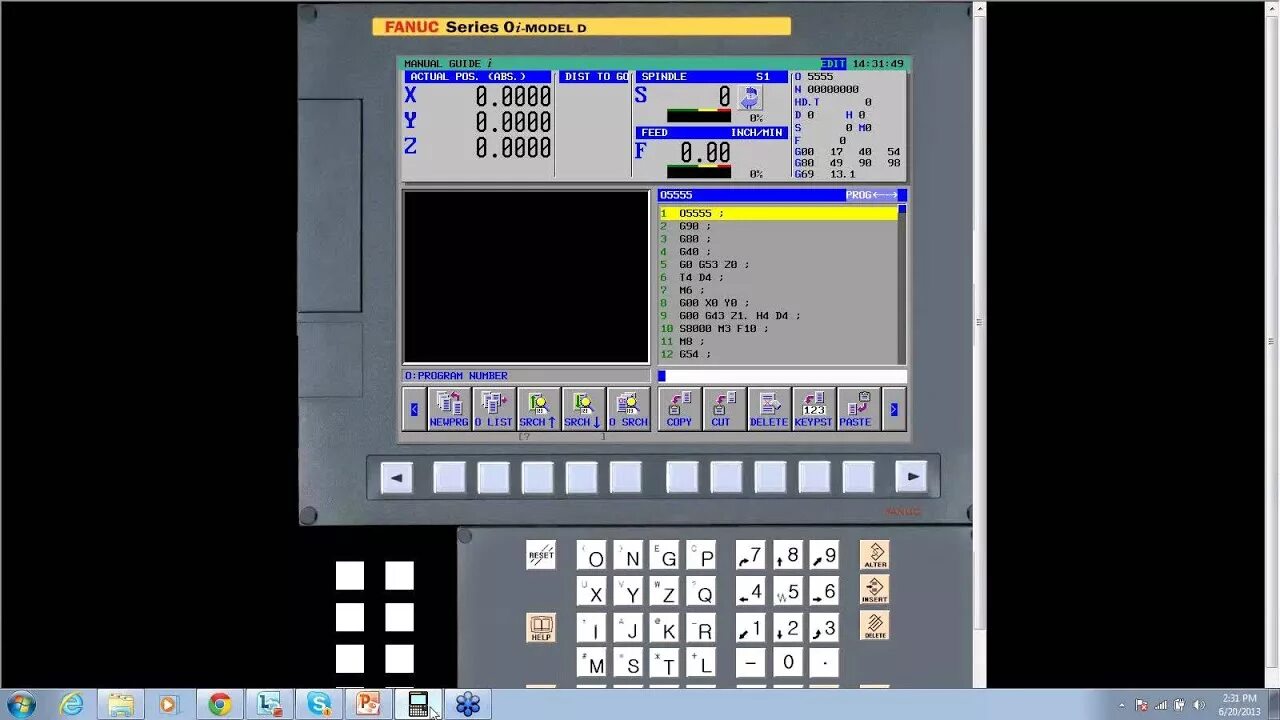The width and height of the screenshot is (1280, 720).
Task: Click the INSERT edit key
Action: pos(875,590)
